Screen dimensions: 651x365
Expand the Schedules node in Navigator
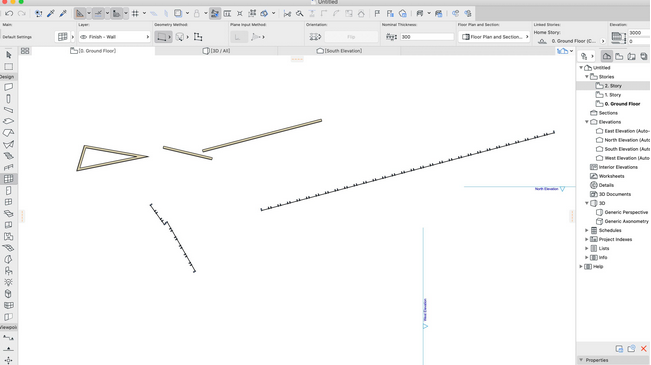point(587,230)
